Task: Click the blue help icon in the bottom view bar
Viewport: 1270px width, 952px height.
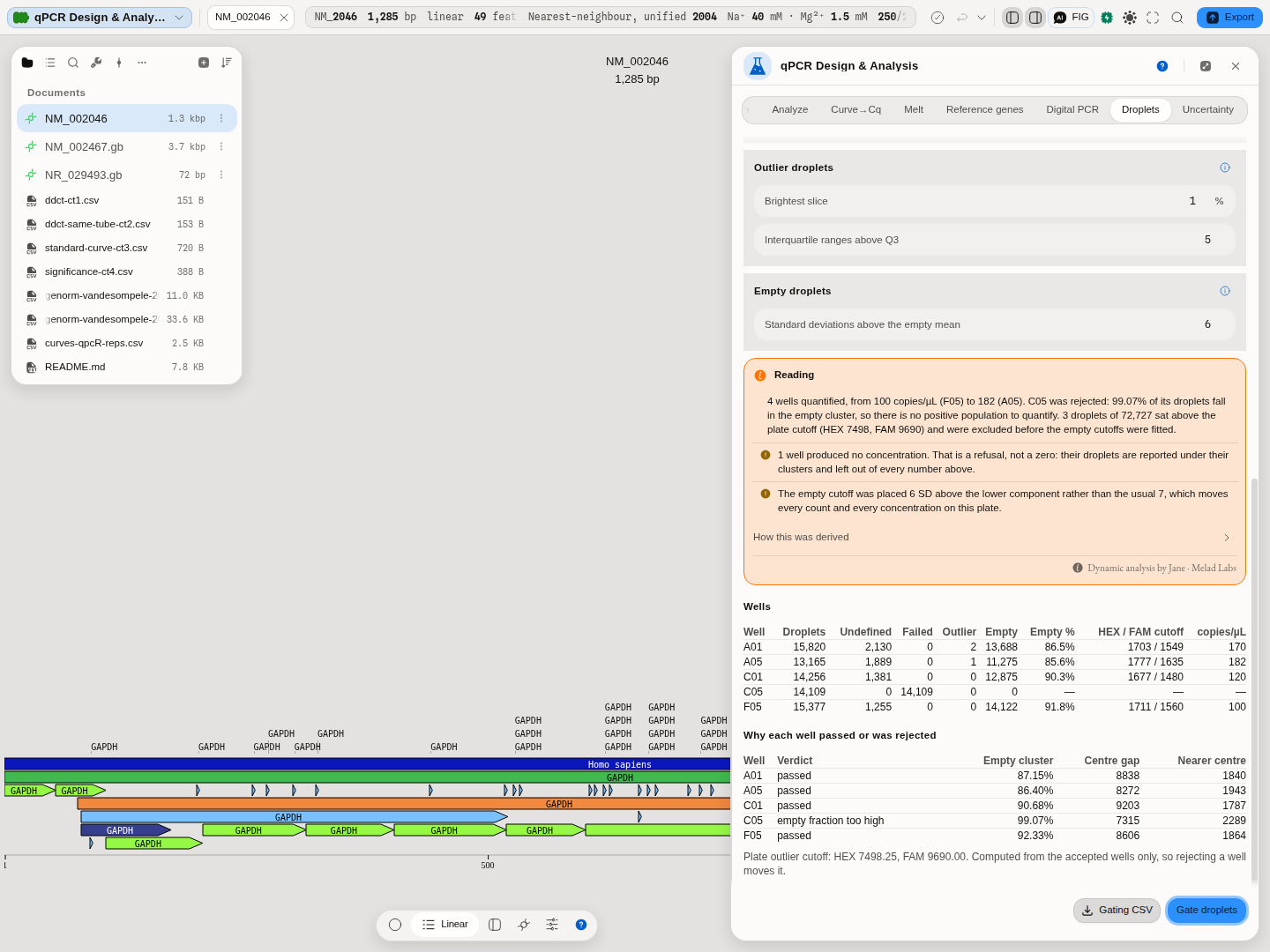Action: click(x=581, y=925)
